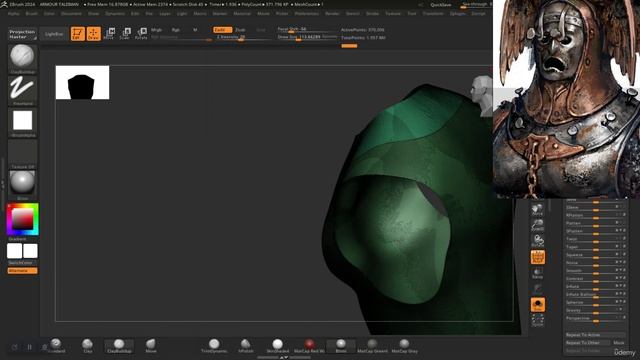Image resolution: width=640 pixels, height=360 pixels.
Task: Toggle M material painting mode
Action: 195,30
